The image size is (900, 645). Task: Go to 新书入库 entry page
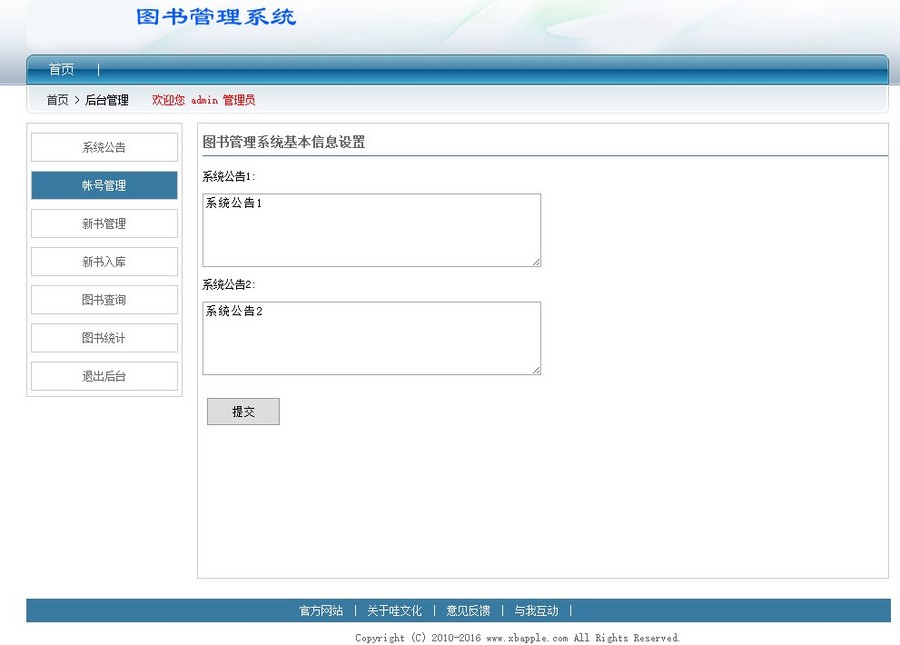click(104, 261)
